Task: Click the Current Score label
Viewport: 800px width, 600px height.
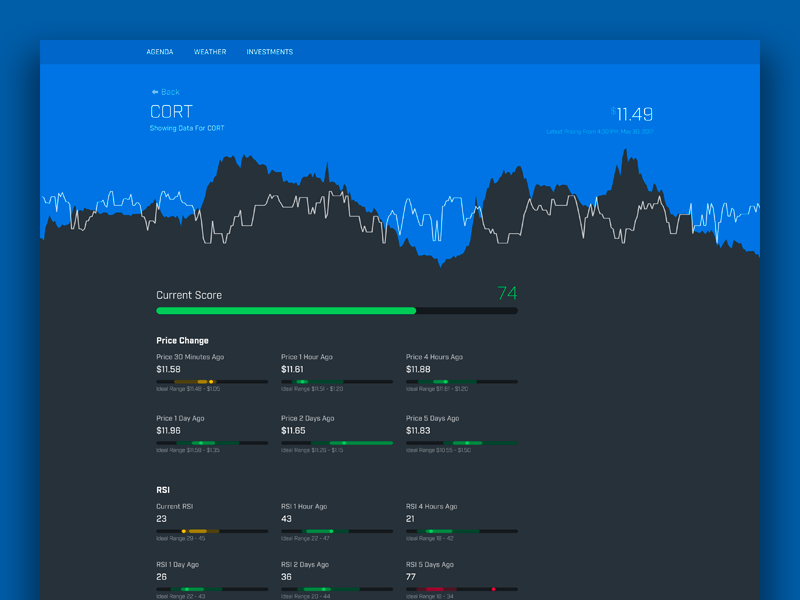Action: pyautogui.click(x=189, y=295)
